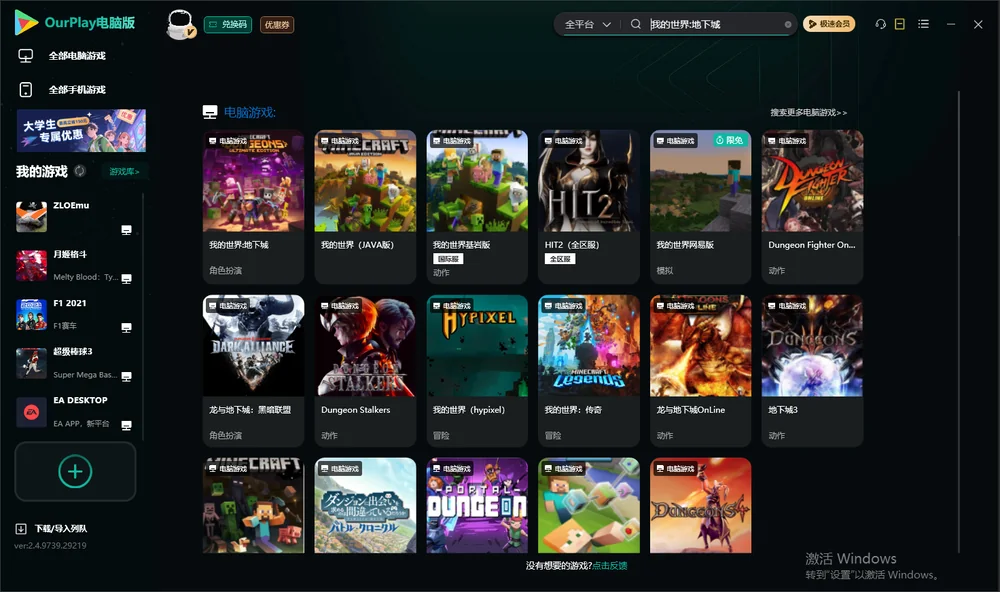Open HIT2 (全区服) game card
The height and width of the screenshot is (592, 1000).
click(589, 207)
